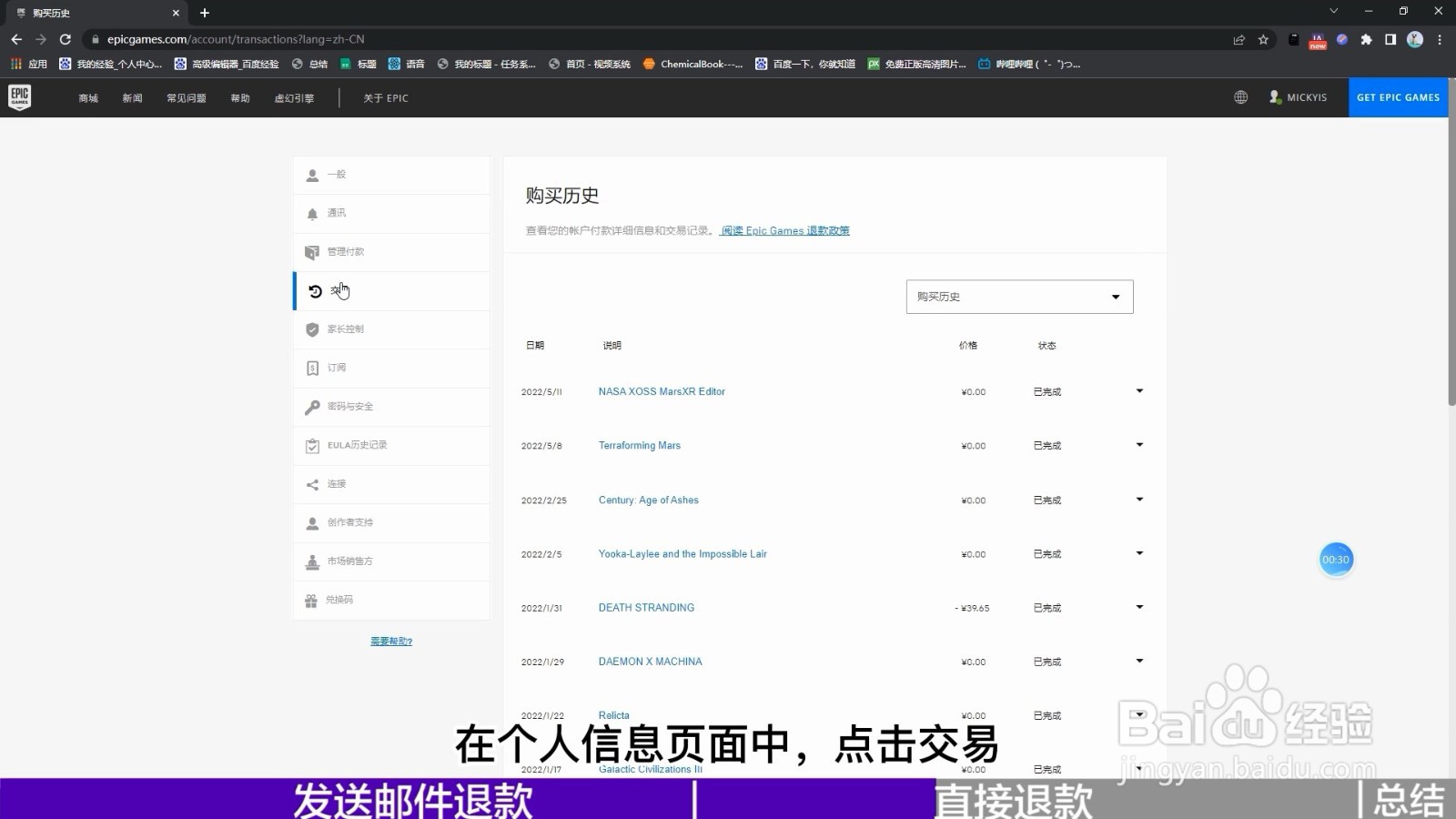1456x819 pixels.
Task: Open the Epic Games refund policy link
Action: 785,231
